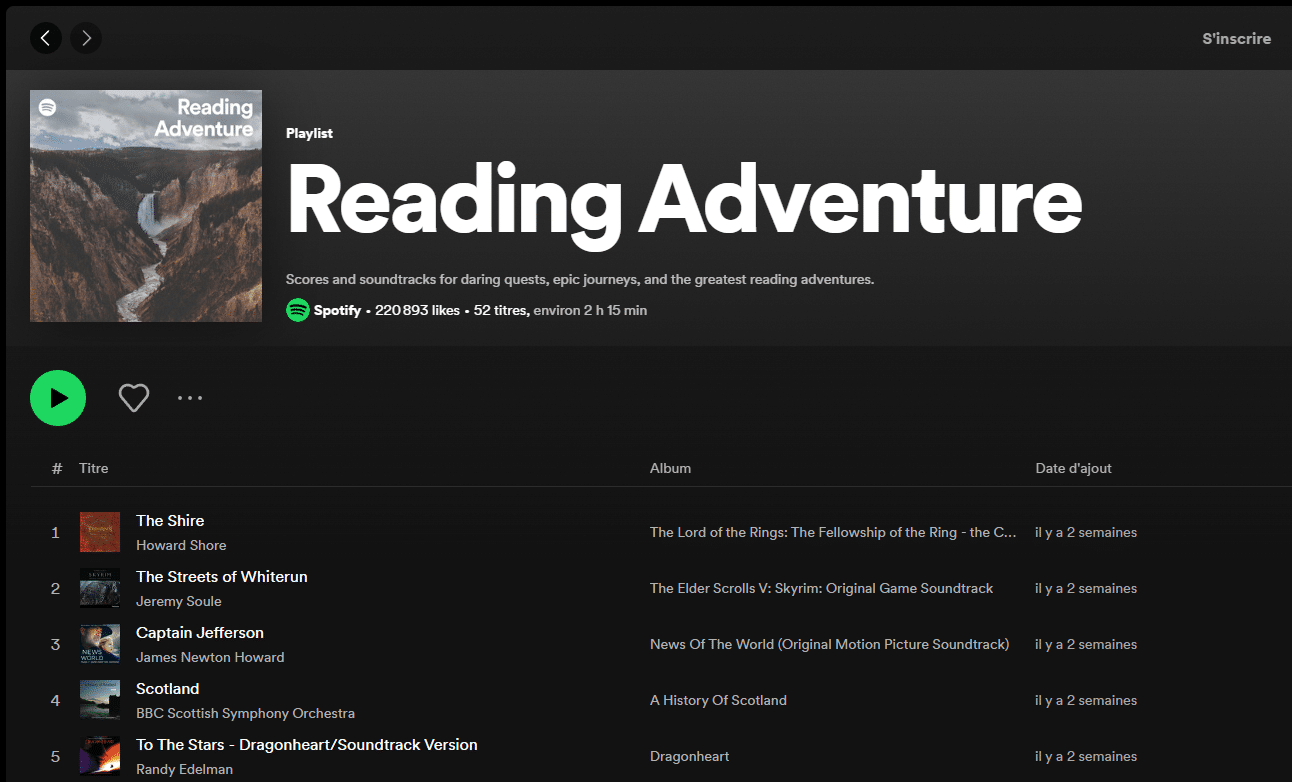The image size is (1292, 782).
Task: Like the playlist with heart icon
Action: pos(134,398)
